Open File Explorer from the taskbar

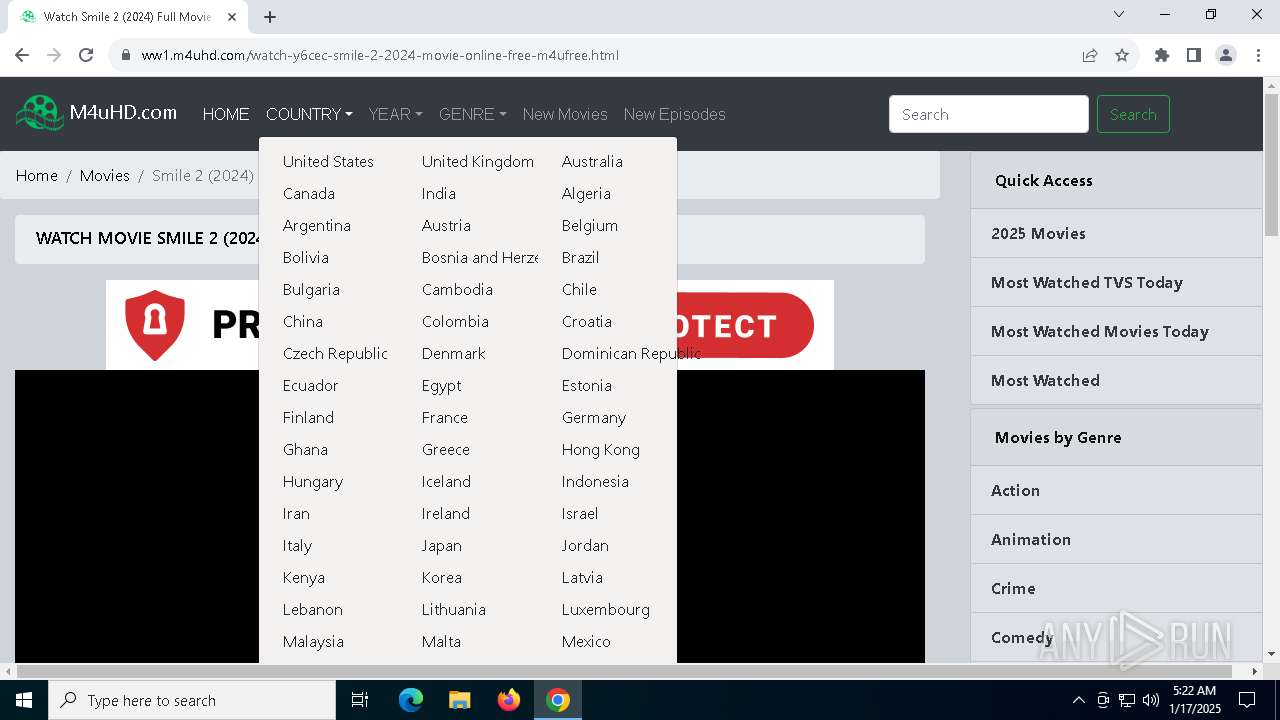click(x=460, y=700)
